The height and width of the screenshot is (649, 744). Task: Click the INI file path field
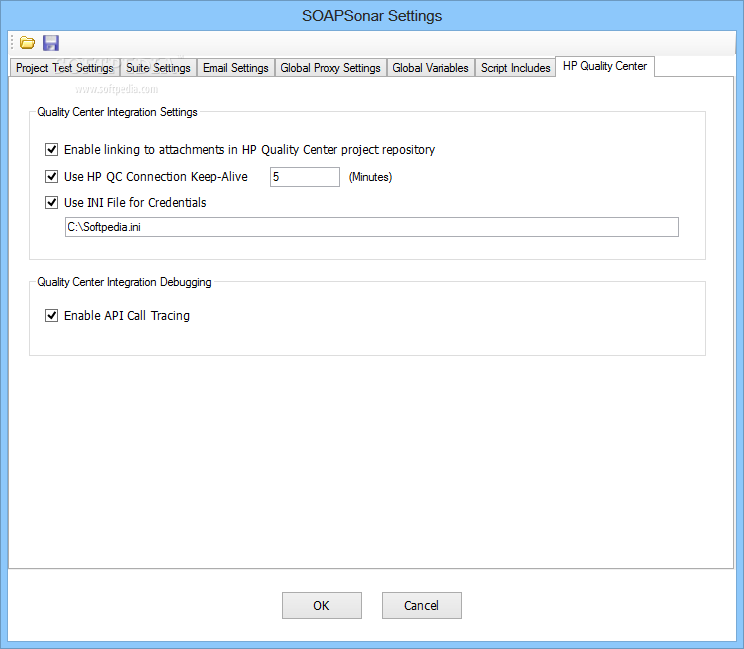click(372, 227)
